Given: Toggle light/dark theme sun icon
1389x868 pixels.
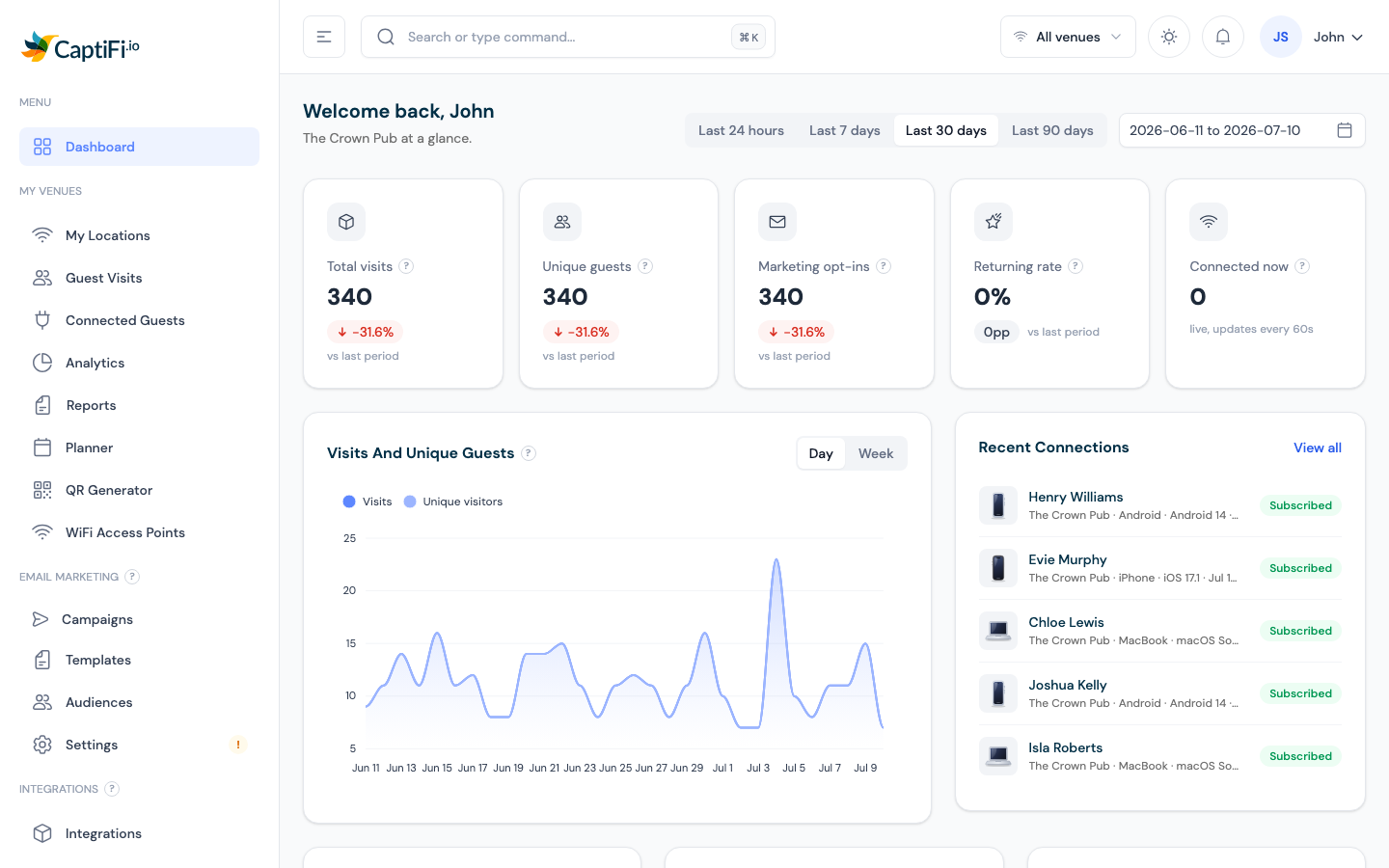Looking at the screenshot, I should (1169, 37).
